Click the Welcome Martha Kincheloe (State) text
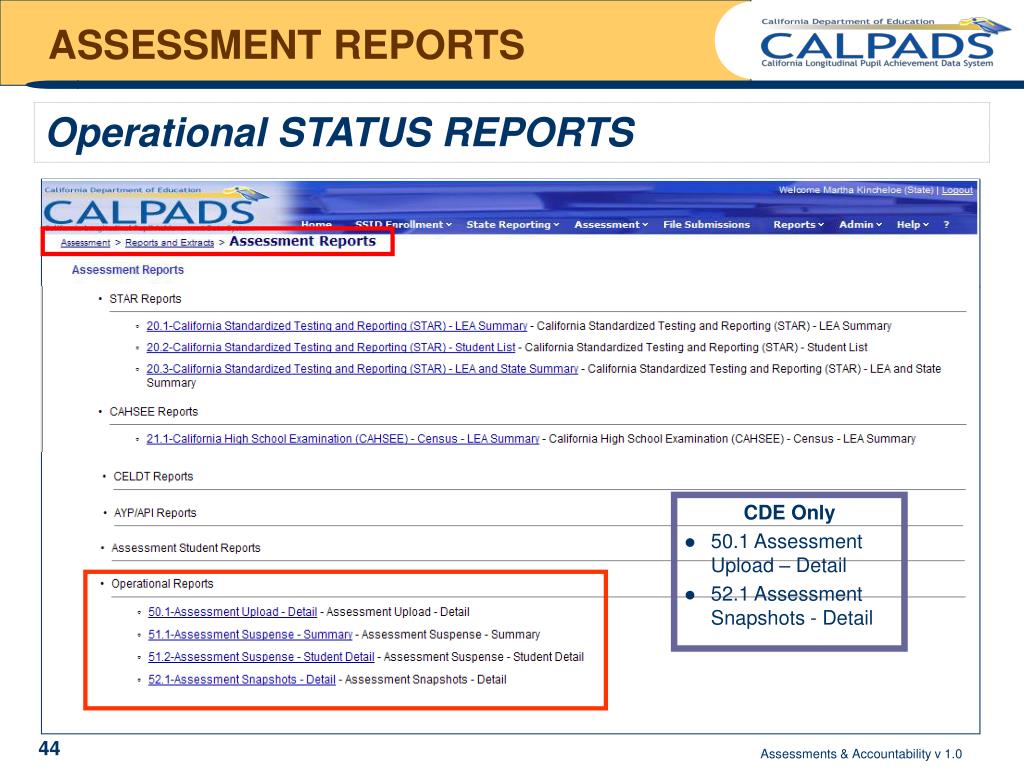Image resolution: width=1024 pixels, height=768 pixels. tap(856, 190)
